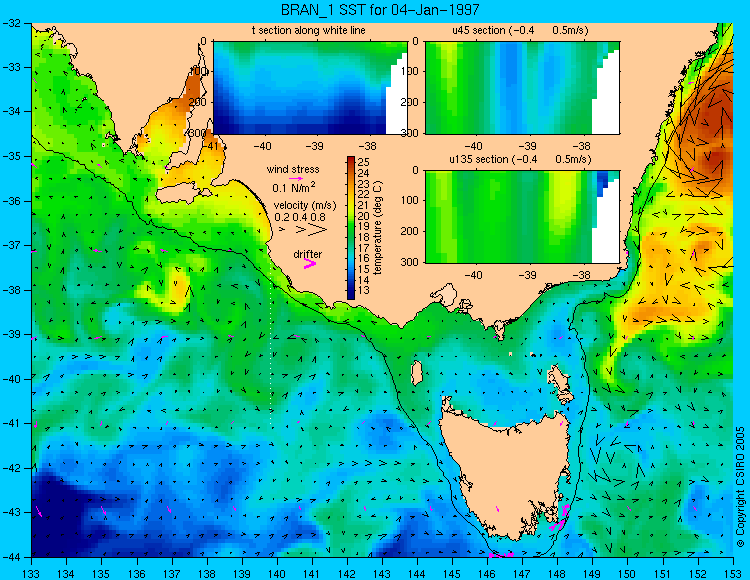The height and width of the screenshot is (580, 750).
Task: Click latitude axis label '-32'
Action: [12, 23]
